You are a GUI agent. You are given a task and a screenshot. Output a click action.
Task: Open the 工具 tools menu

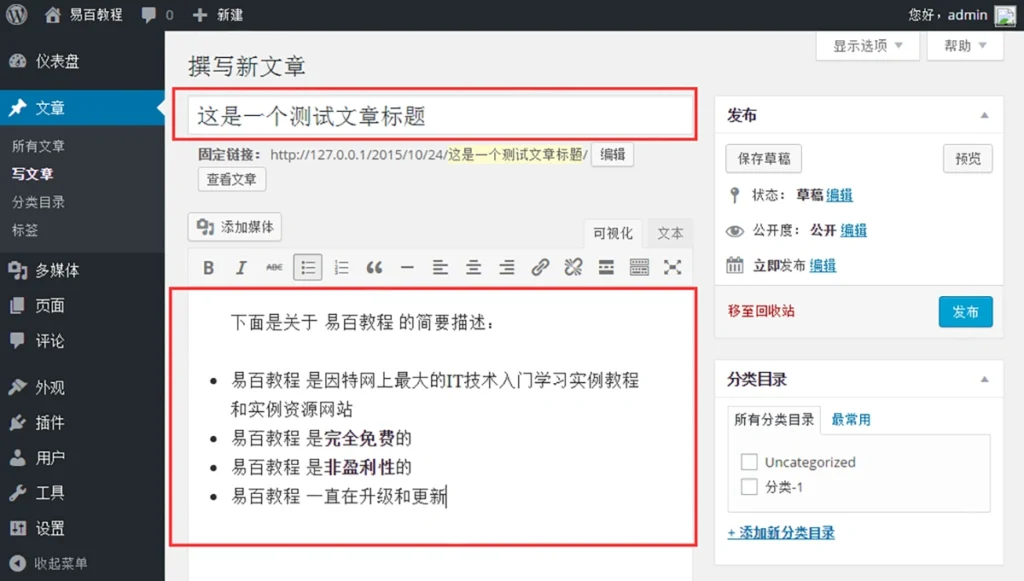point(82,493)
